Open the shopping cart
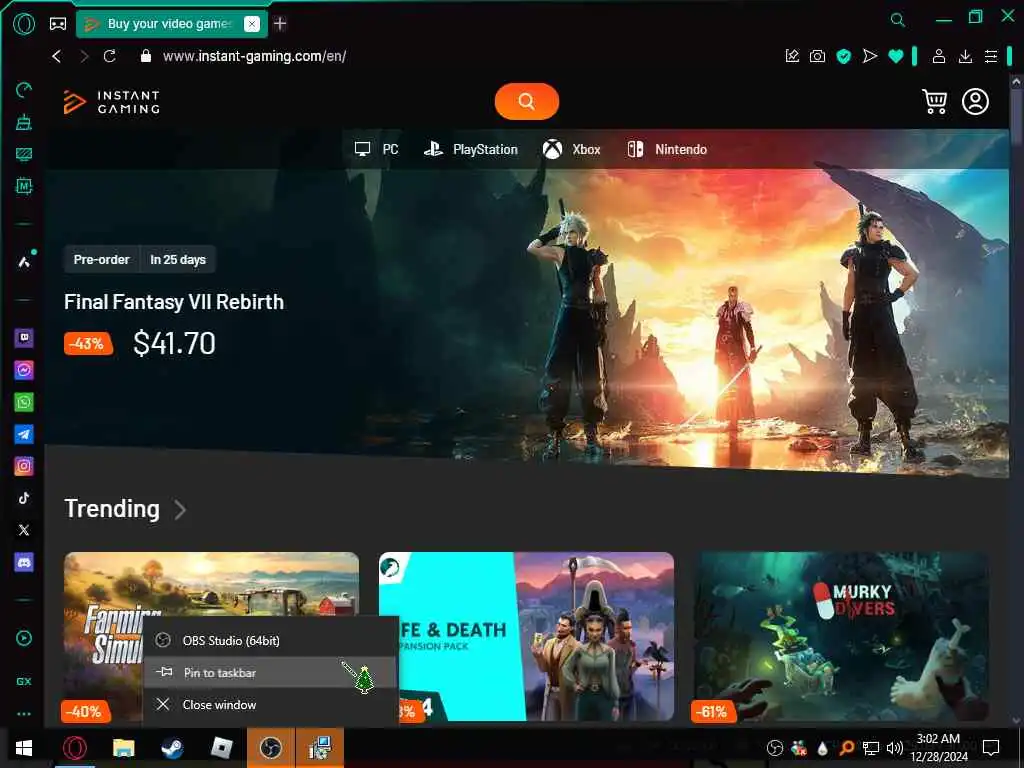This screenshot has height=768, width=1024. coord(935,101)
